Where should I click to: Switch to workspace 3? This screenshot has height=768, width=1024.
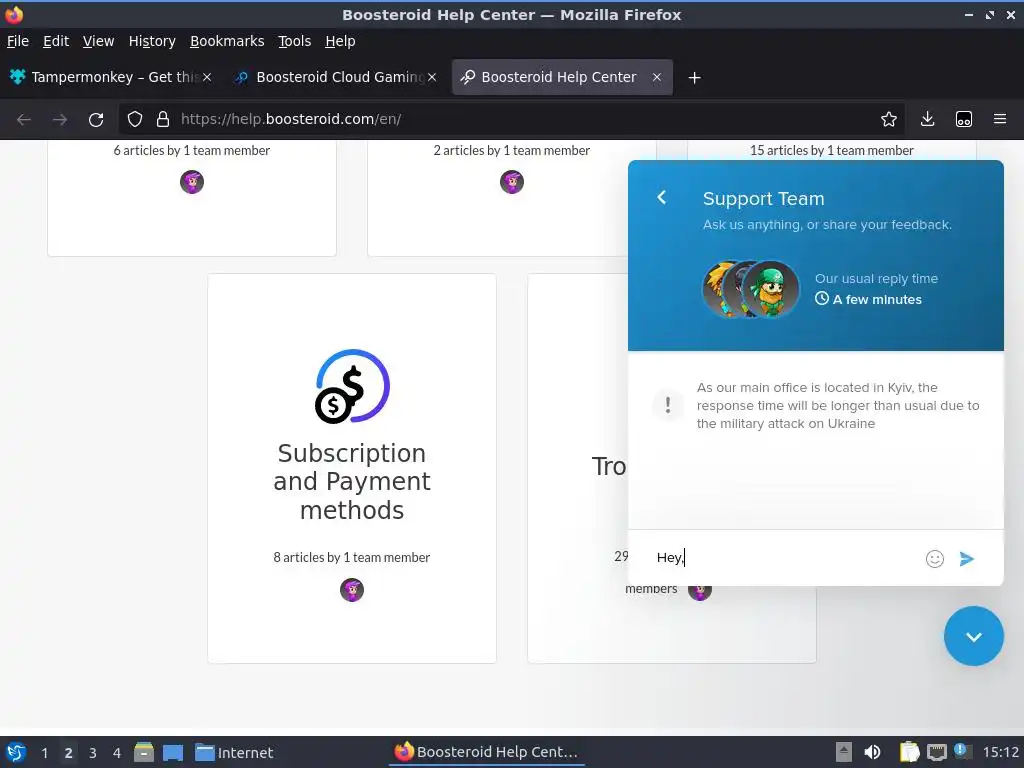(93, 753)
